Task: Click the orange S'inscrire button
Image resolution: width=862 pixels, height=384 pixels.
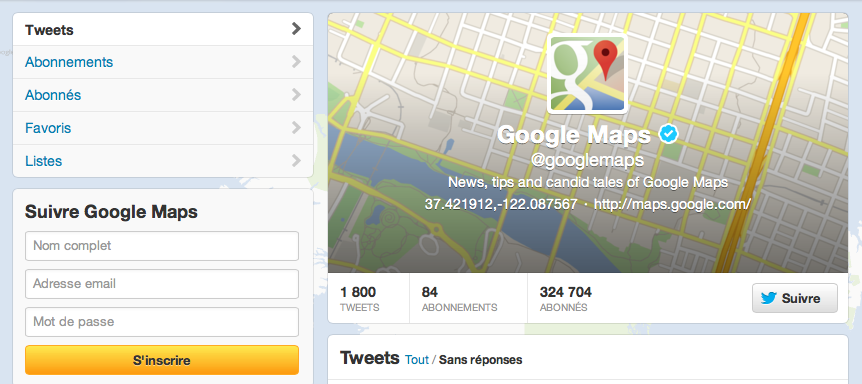Action: point(162,360)
